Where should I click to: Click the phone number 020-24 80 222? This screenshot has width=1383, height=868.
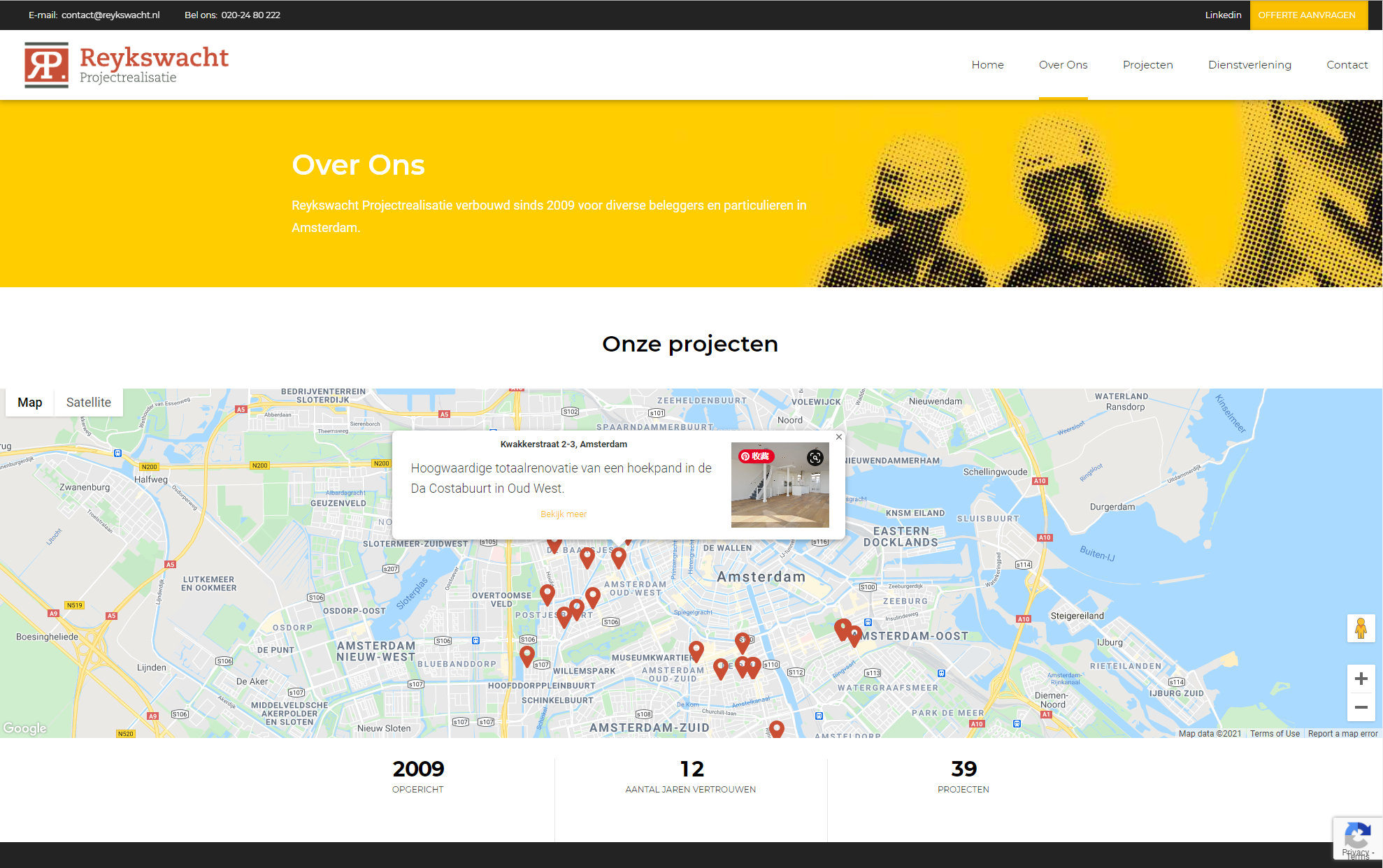pyautogui.click(x=250, y=15)
